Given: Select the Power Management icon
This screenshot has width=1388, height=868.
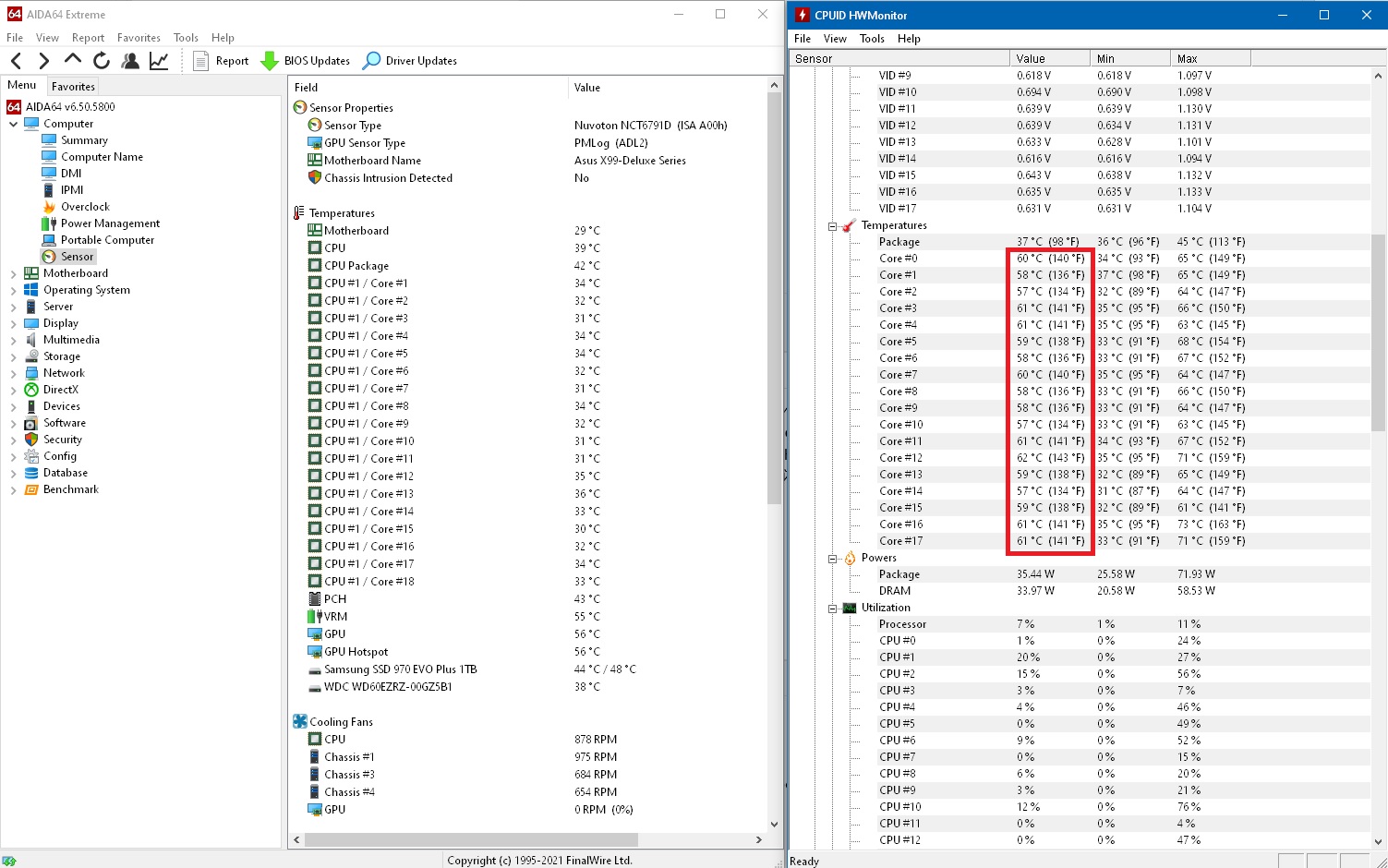Looking at the screenshot, I should [49, 223].
